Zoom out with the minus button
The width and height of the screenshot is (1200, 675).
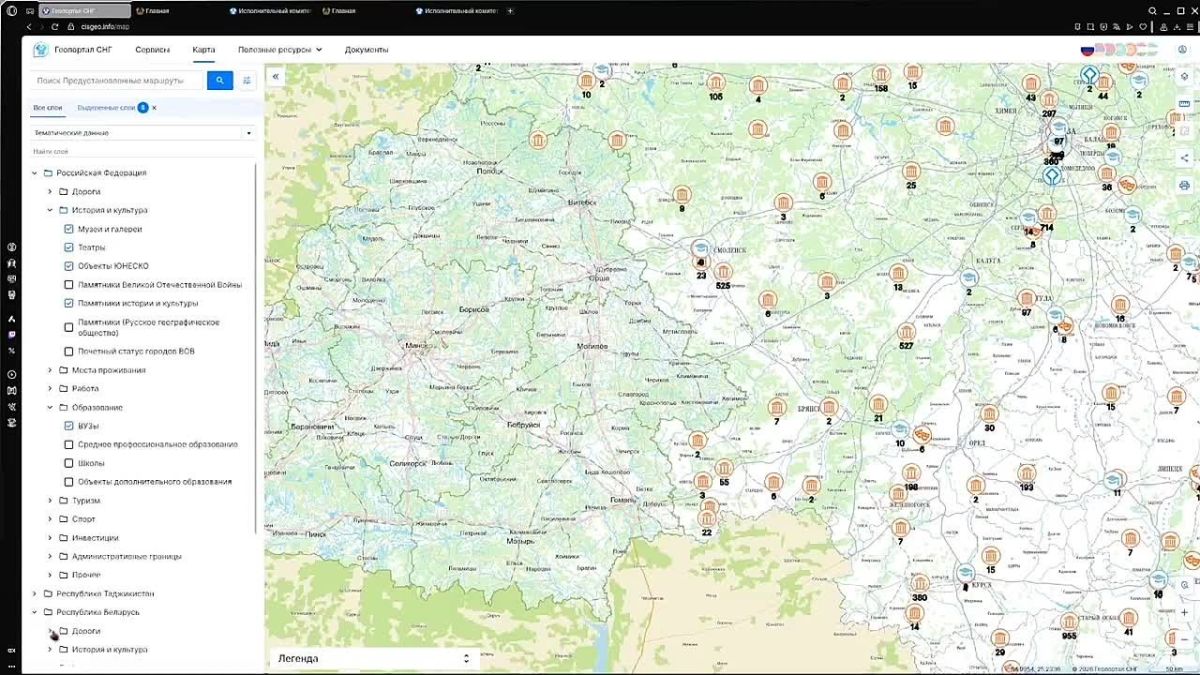tap(1184, 638)
